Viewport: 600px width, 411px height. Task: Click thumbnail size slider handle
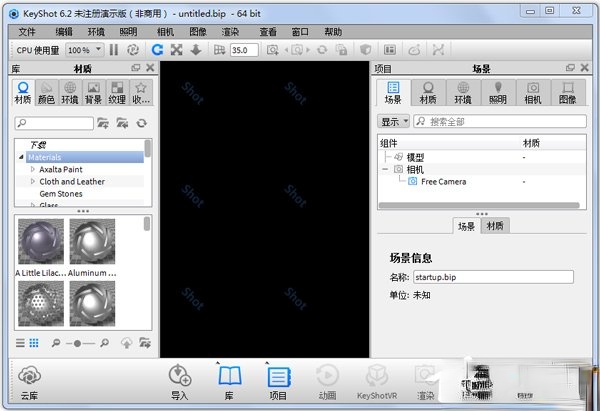click(77, 343)
